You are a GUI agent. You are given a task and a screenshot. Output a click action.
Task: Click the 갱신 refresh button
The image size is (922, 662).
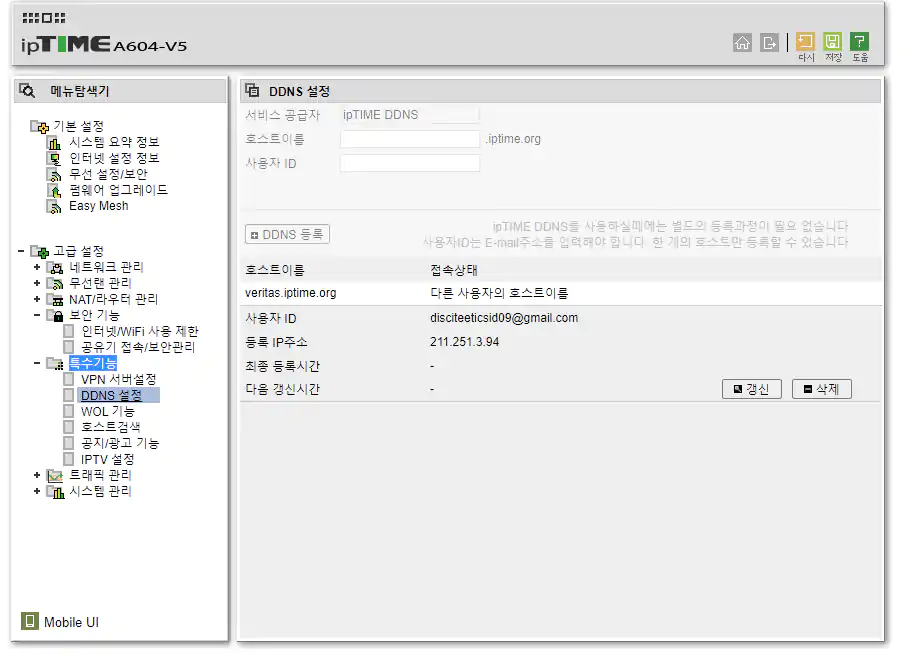point(751,389)
